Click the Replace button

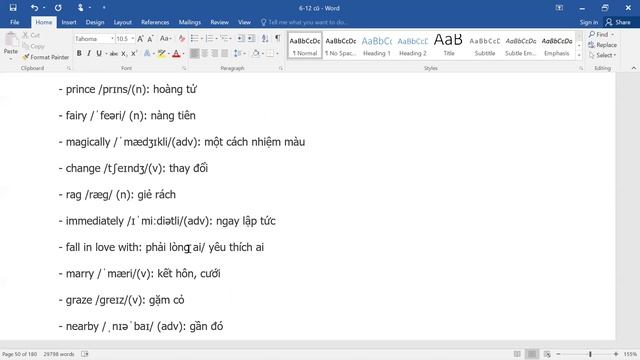pyautogui.click(x=602, y=45)
